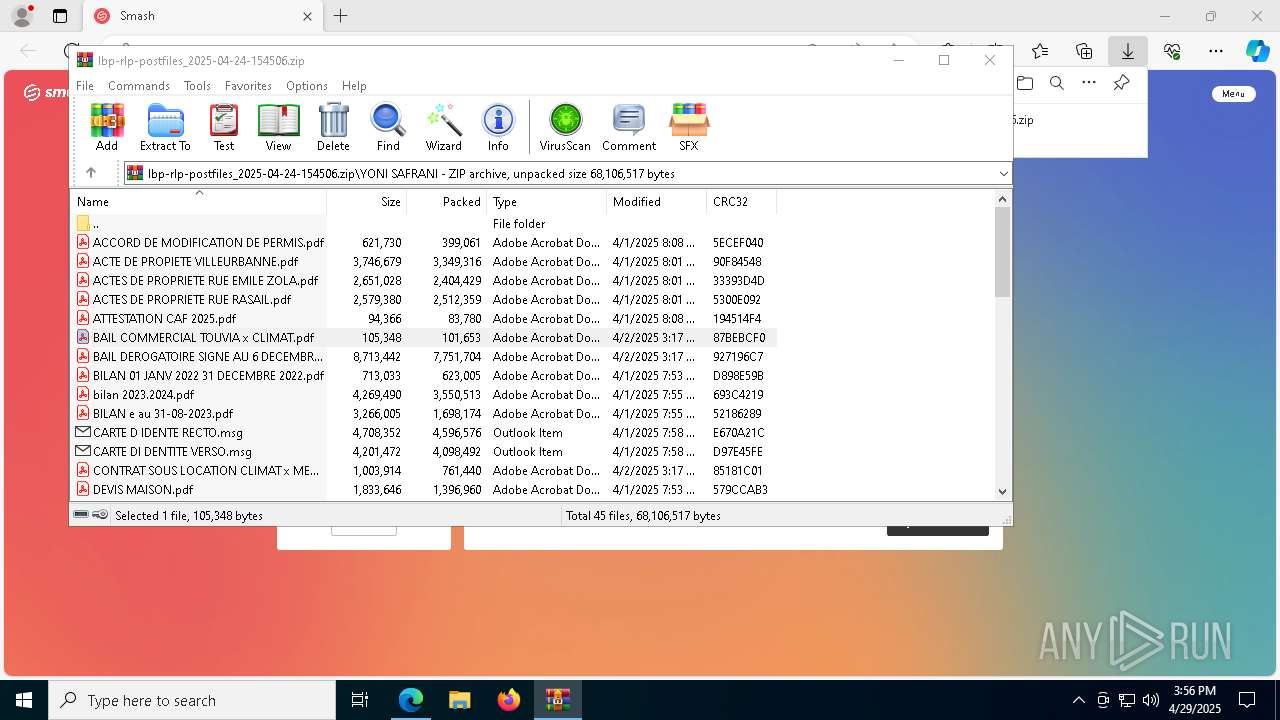Click the Delete toolbar icon
The height and width of the screenshot is (720, 1280).
tap(333, 127)
